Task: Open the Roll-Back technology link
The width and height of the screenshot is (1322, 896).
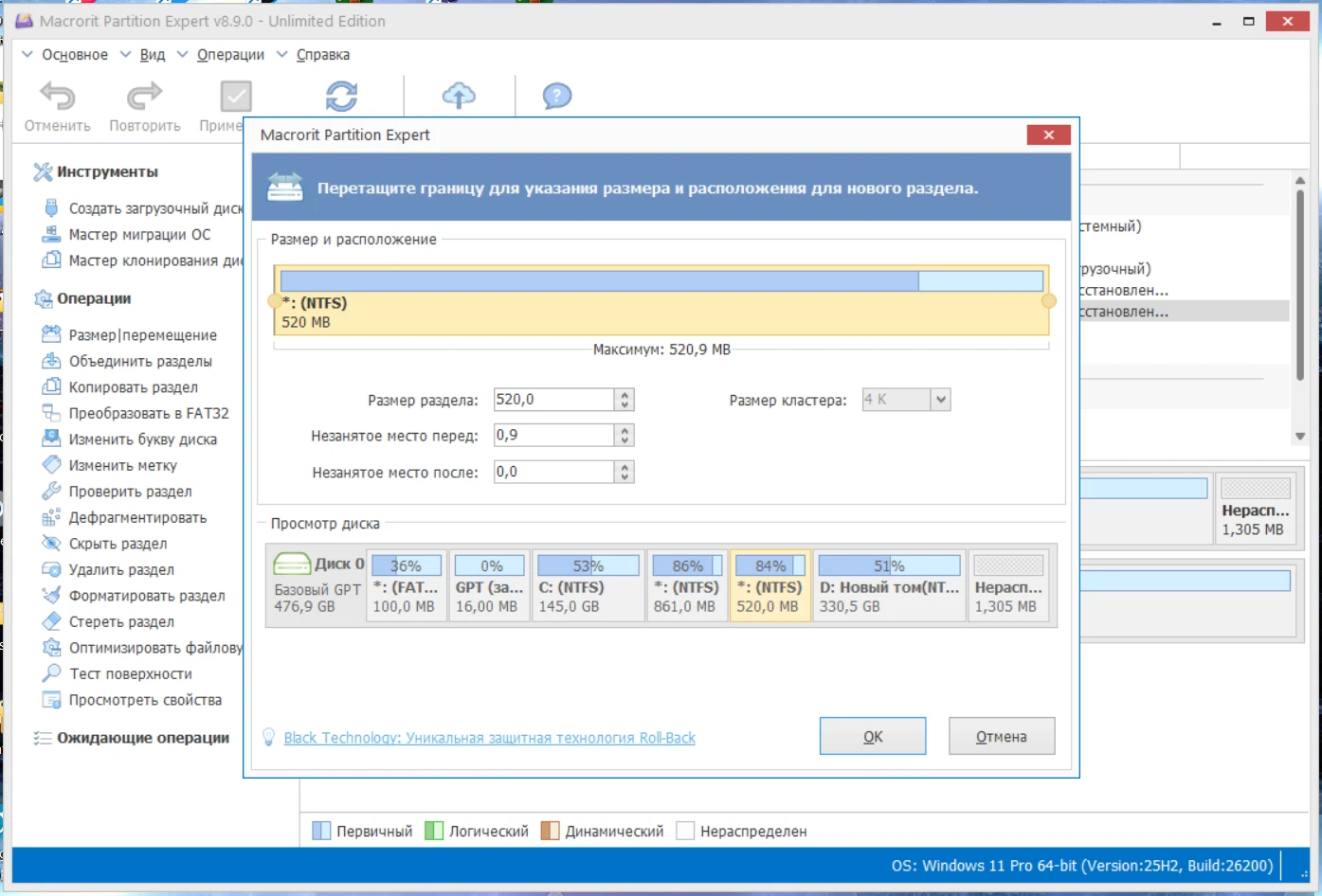Action: tap(489, 738)
